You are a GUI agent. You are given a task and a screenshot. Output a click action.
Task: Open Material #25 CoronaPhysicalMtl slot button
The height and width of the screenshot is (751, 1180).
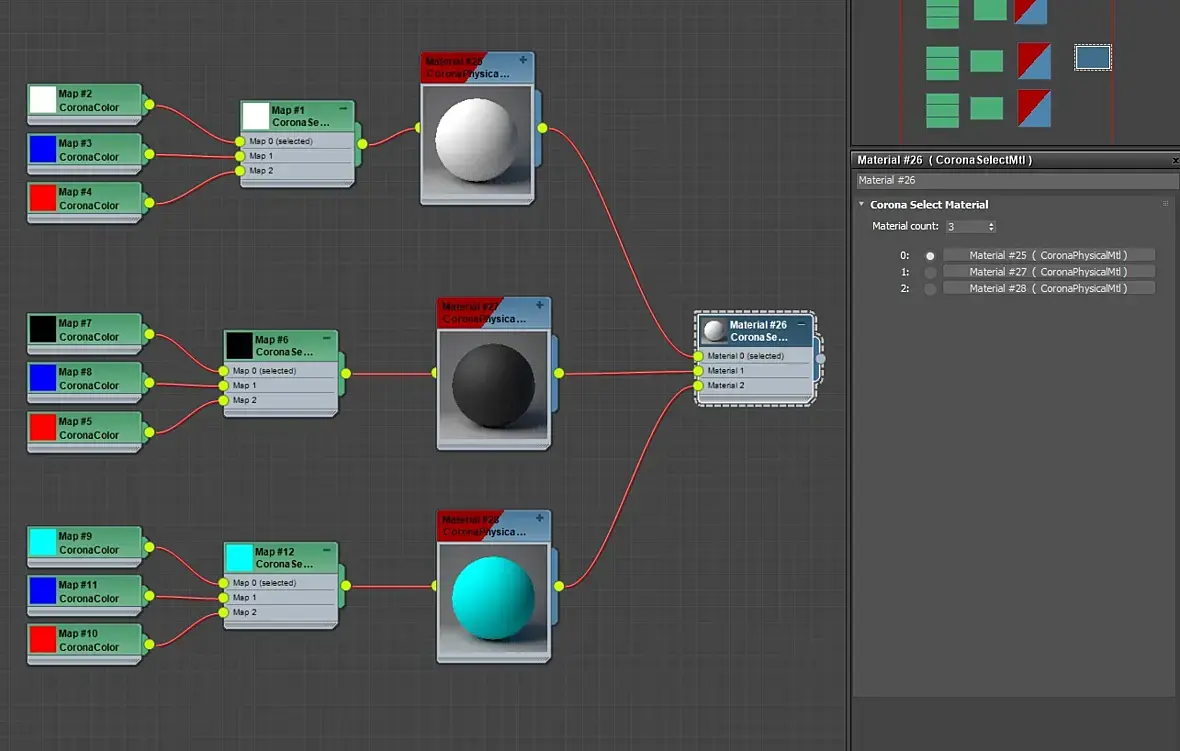pos(1048,255)
